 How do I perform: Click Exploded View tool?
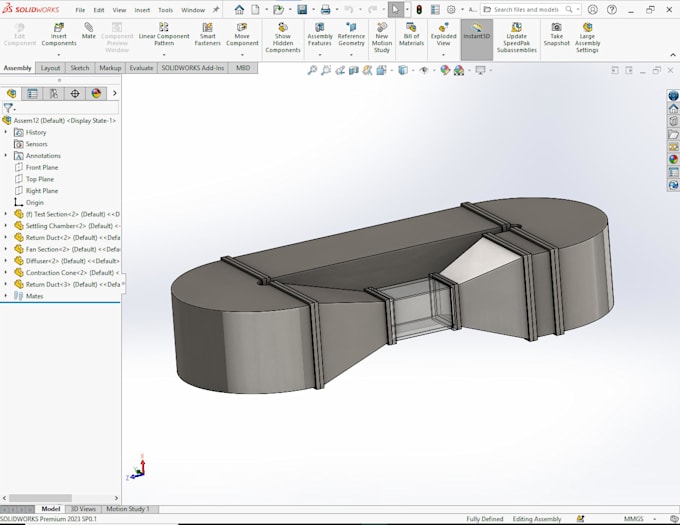click(x=443, y=35)
